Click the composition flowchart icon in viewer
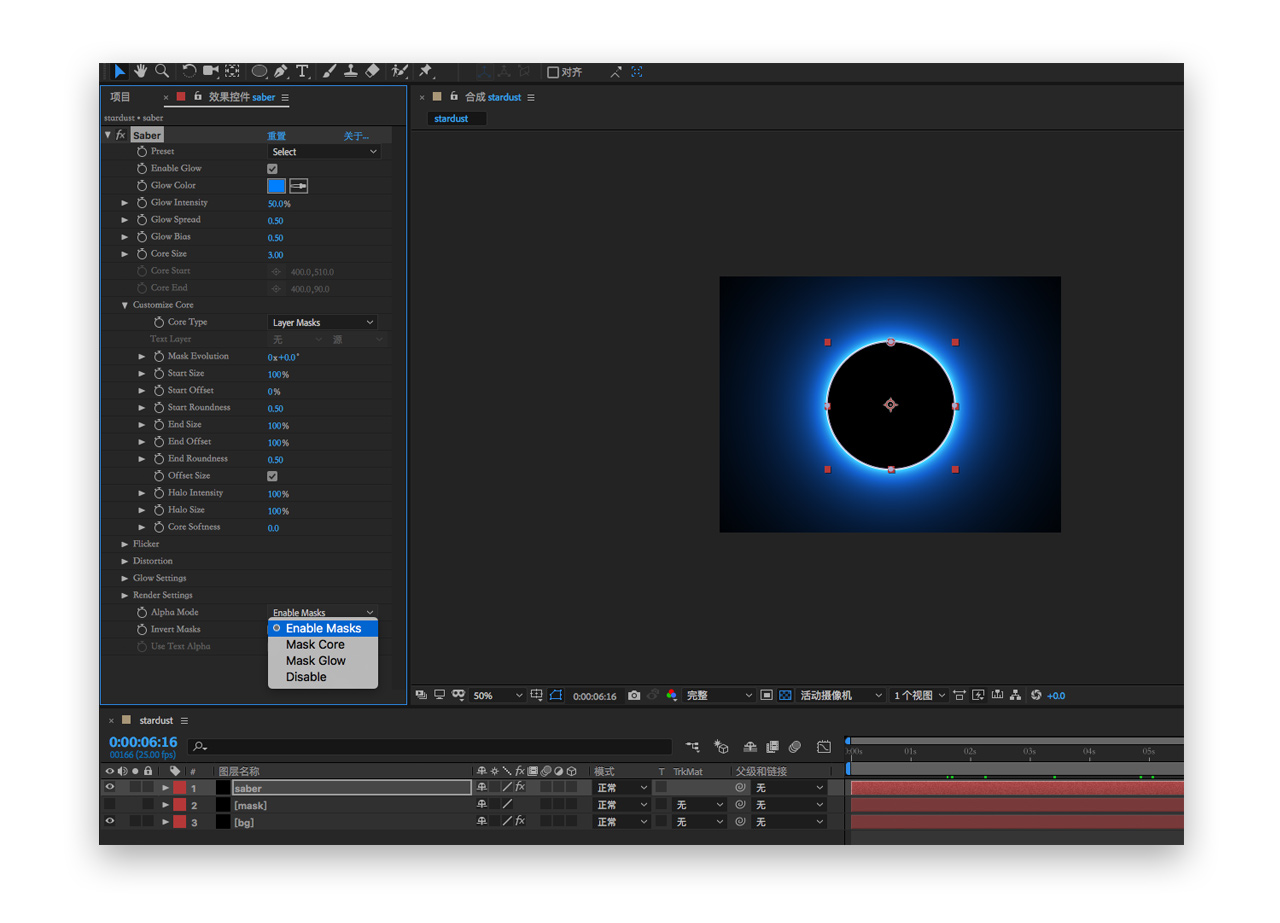 (x=1016, y=695)
